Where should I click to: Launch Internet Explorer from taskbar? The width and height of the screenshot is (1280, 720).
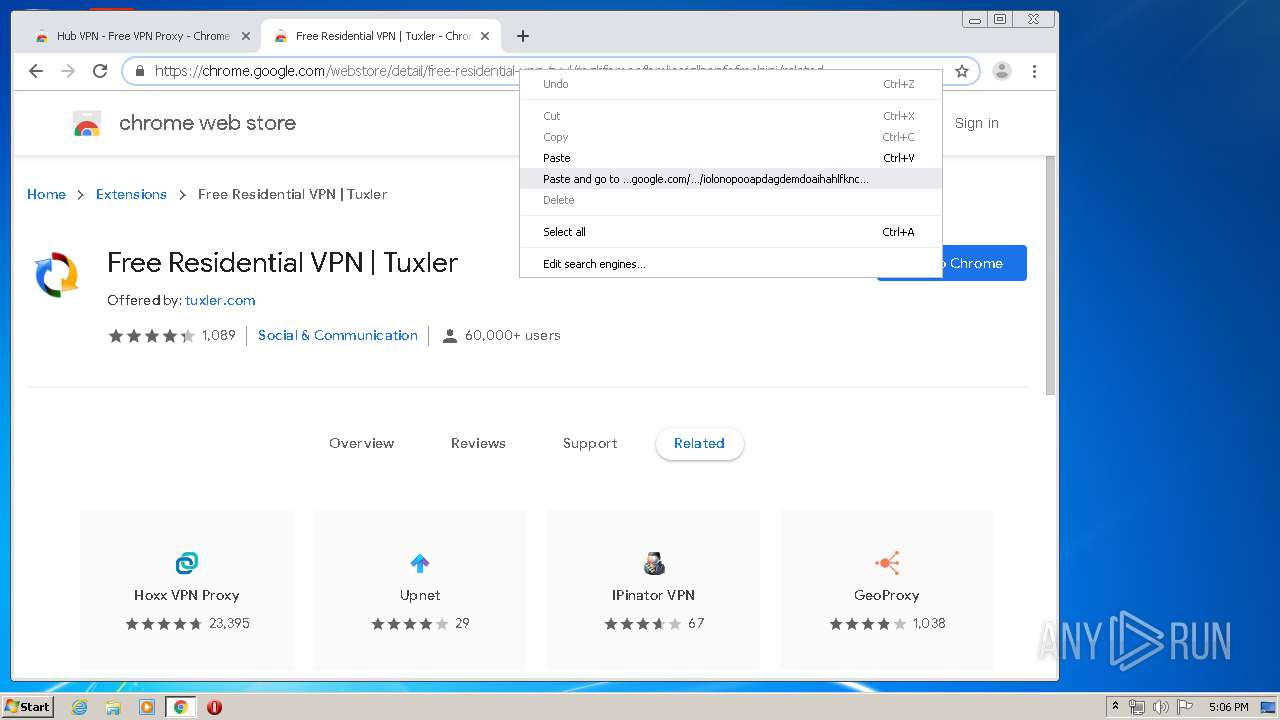point(80,707)
